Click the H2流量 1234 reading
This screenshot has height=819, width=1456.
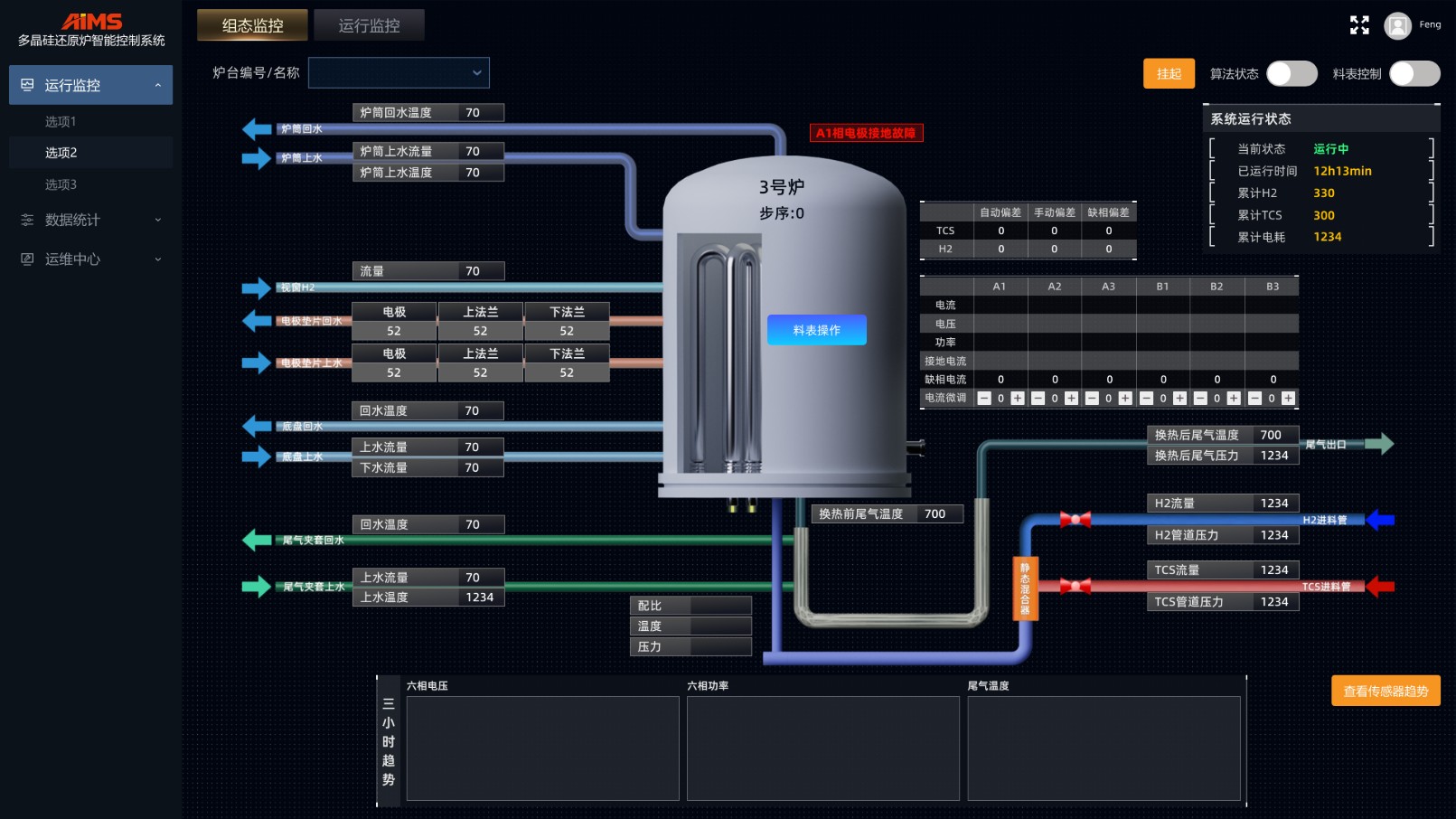point(1223,503)
